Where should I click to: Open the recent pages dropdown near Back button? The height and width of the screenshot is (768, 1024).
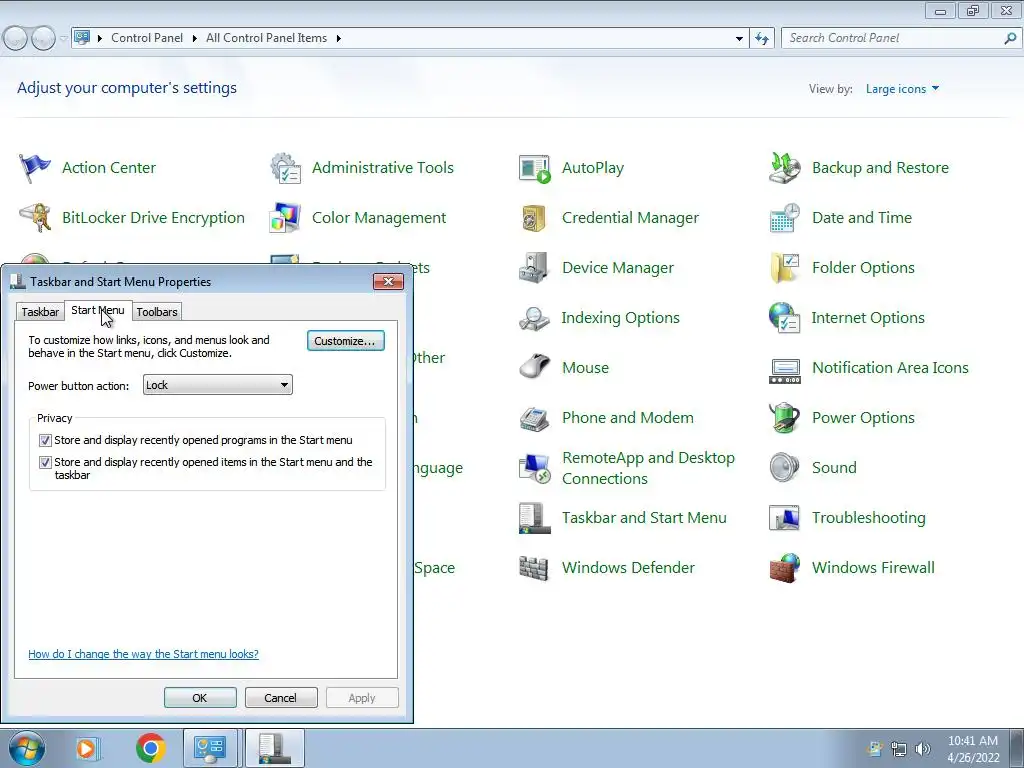[x=63, y=39]
